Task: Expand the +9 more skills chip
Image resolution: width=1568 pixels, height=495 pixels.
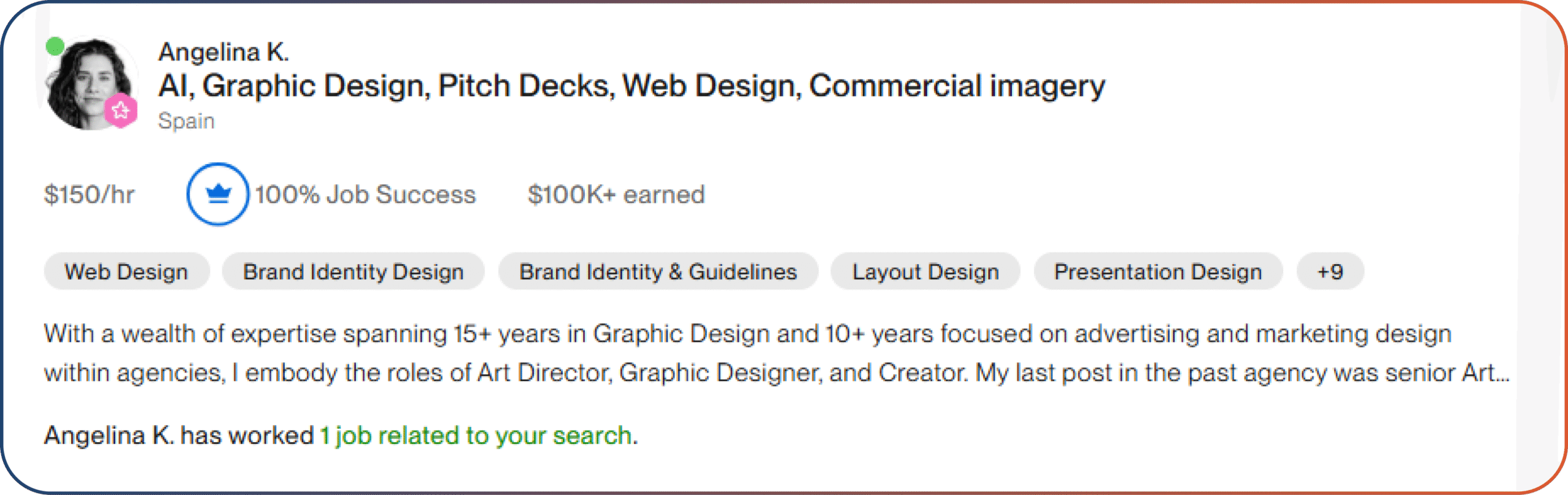Action: coord(1330,271)
